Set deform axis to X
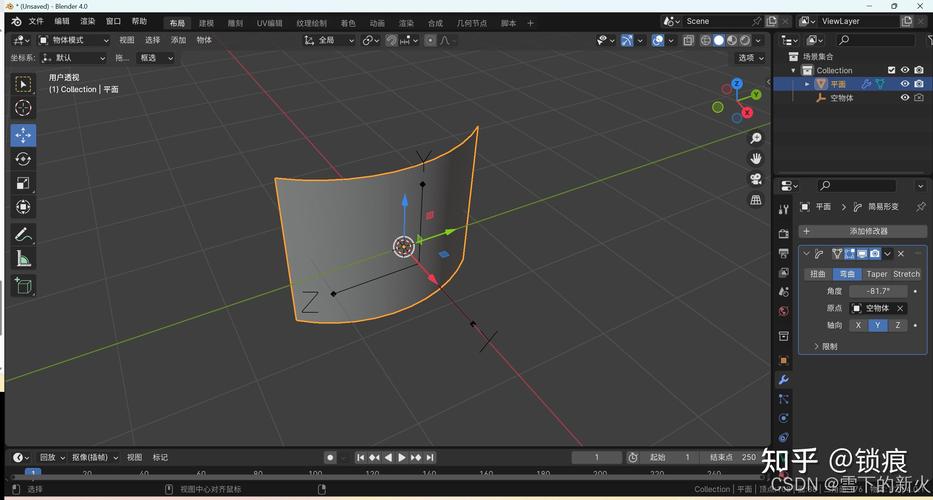This screenshot has width=933, height=500. pyautogui.click(x=858, y=325)
